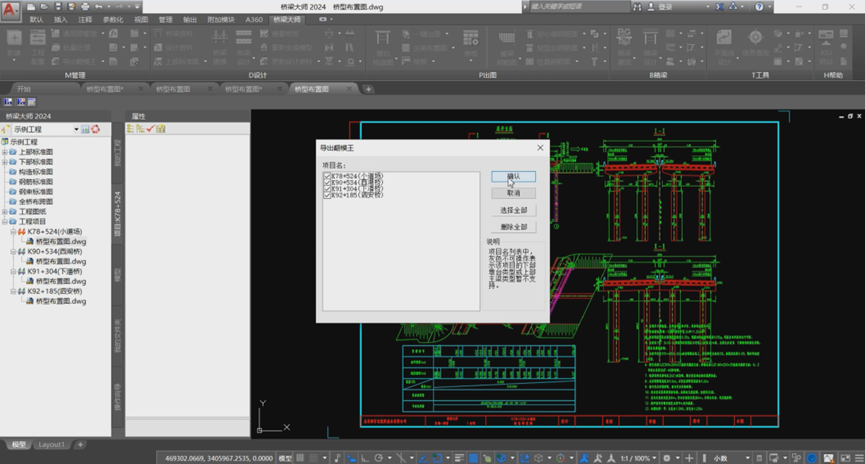The width and height of the screenshot is (865, 464).
Task: Click the undo arrow in quick access toolbar
Action: [x=99, y=7]
